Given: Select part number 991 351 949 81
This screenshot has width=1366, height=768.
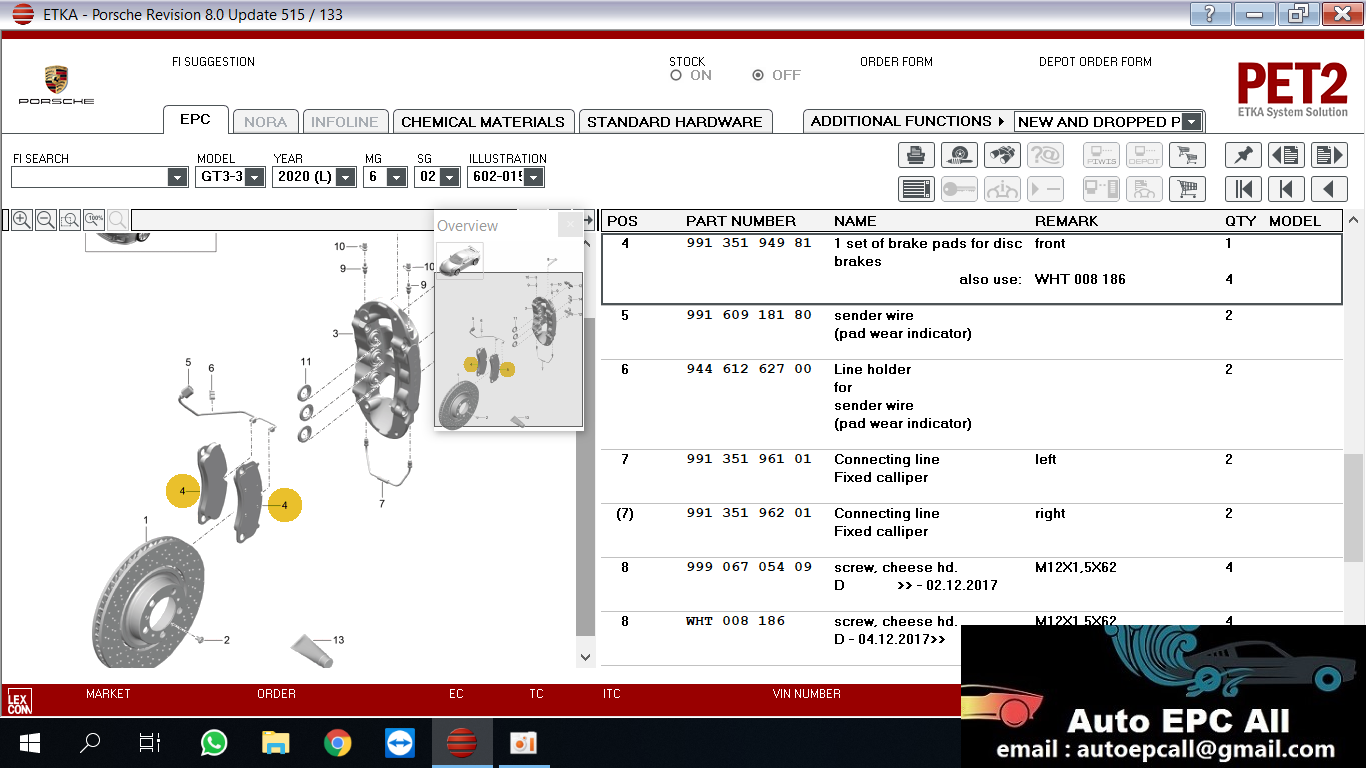Looking at the screenshot, I should point(749,243).
